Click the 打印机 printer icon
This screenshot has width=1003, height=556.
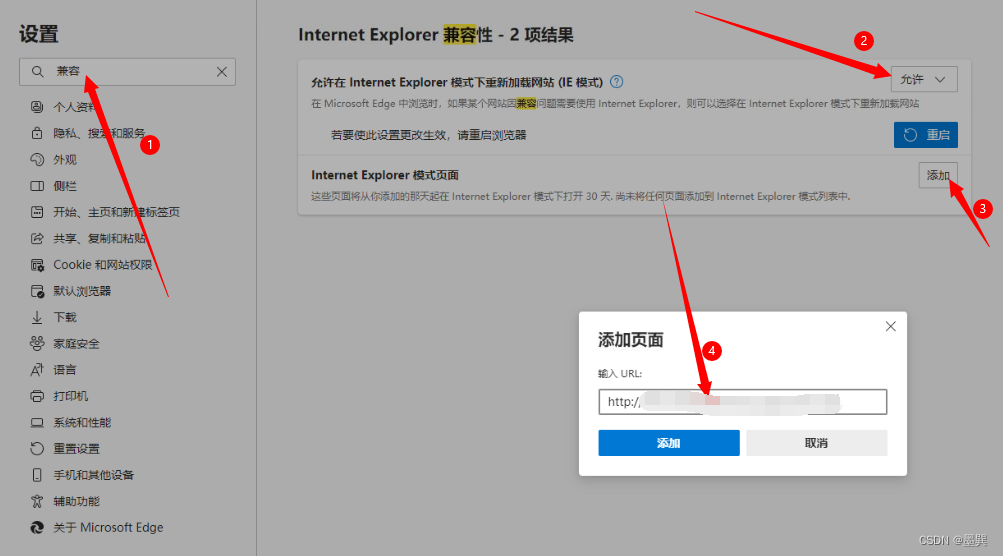click(x=37, y=396)
